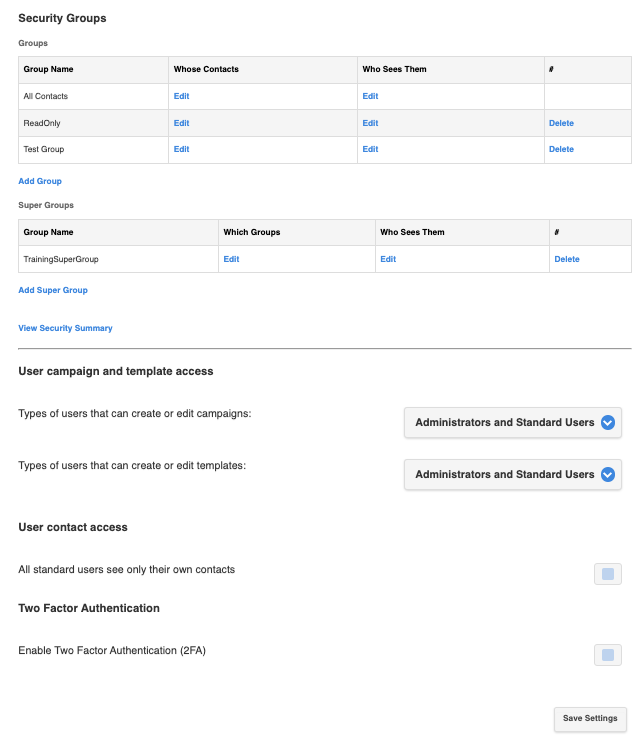Click the Add Super Group link
Image resolution: width=644 pixels, height=746 pixels.
[53, 290]
